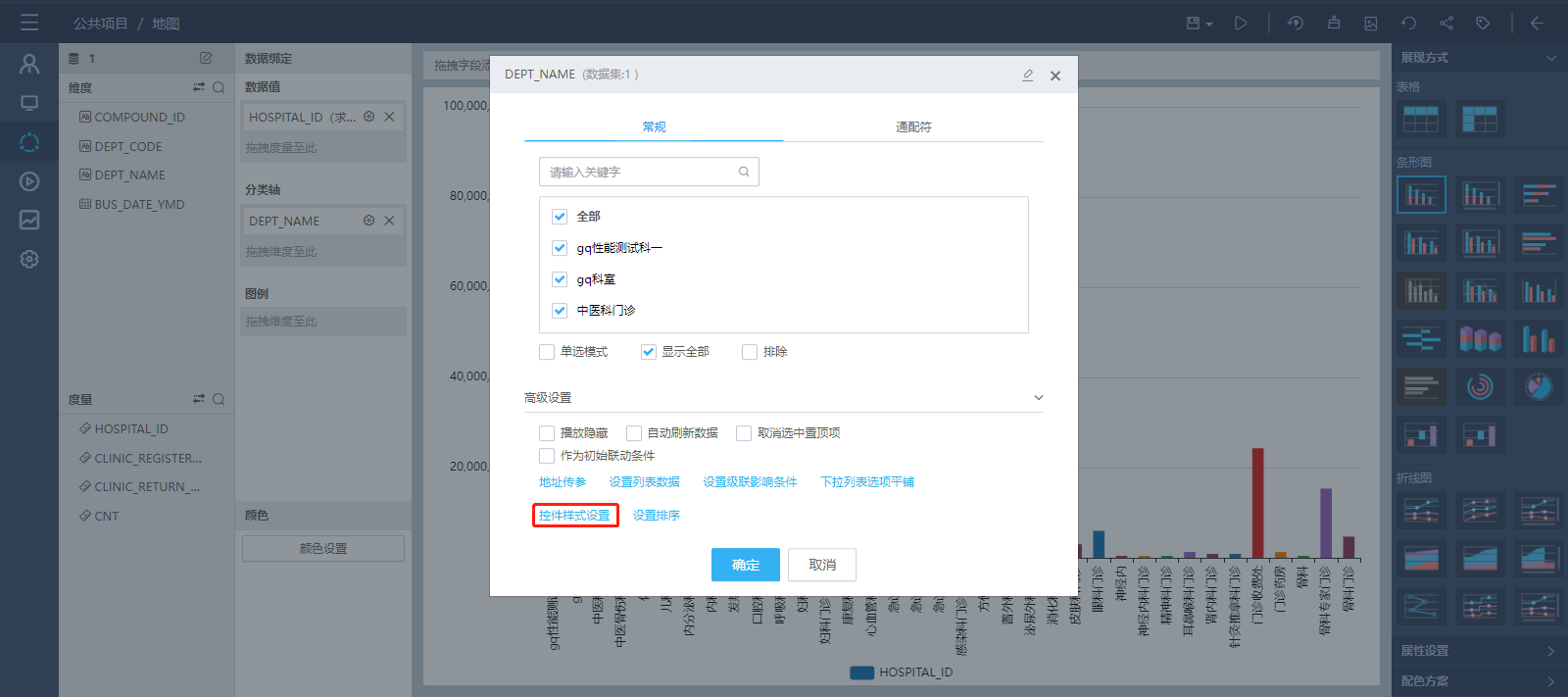1568x697 pixels.
Task: Click 下拉列表选项平铺 link
Action: click(867, 482)
